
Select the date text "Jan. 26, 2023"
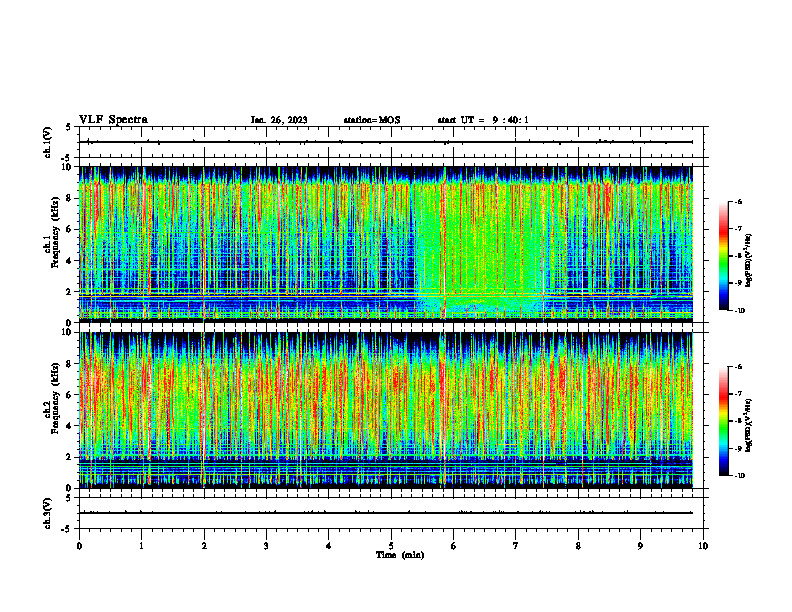(x=279, y=120)
